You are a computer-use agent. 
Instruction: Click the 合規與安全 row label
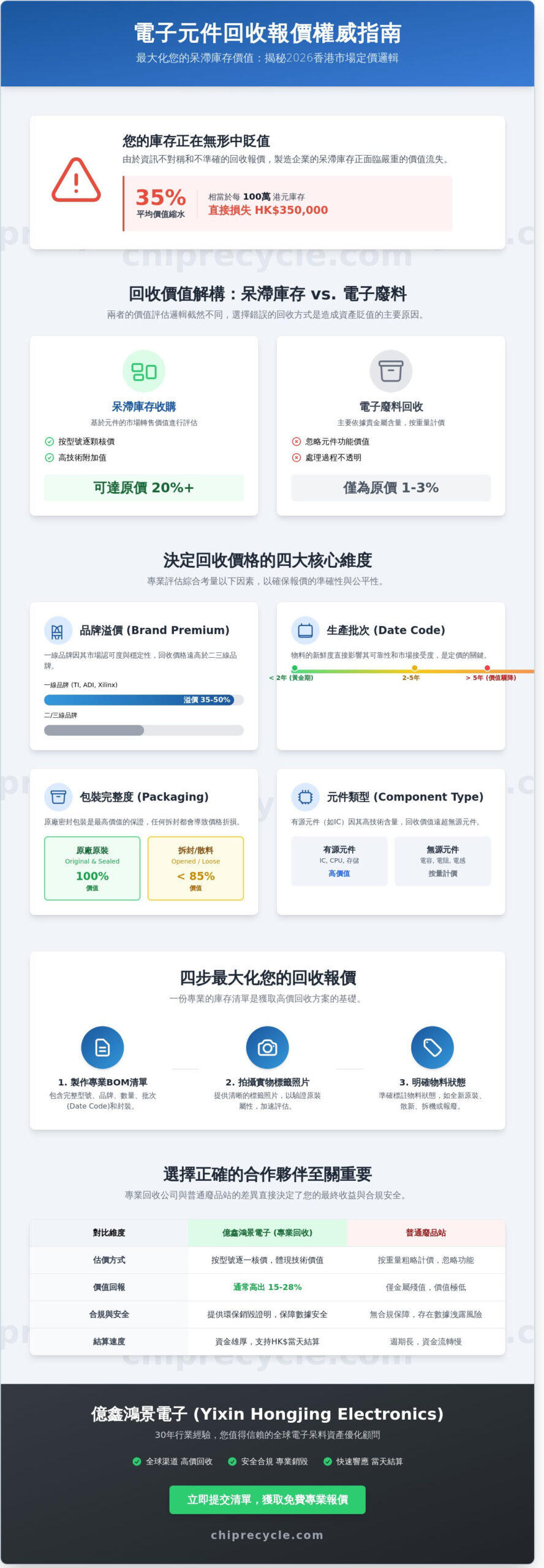coord(109,1314)
